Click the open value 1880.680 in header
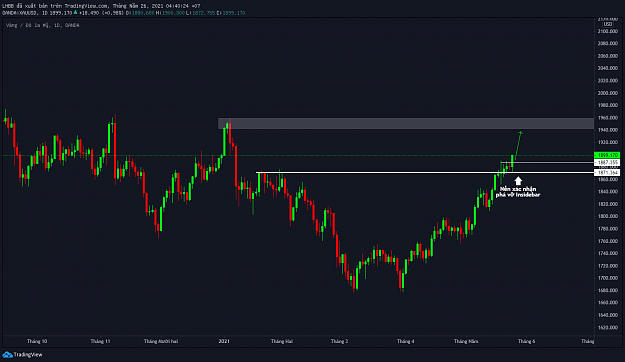This screenshot has width=625, height=362. point(143,13)
